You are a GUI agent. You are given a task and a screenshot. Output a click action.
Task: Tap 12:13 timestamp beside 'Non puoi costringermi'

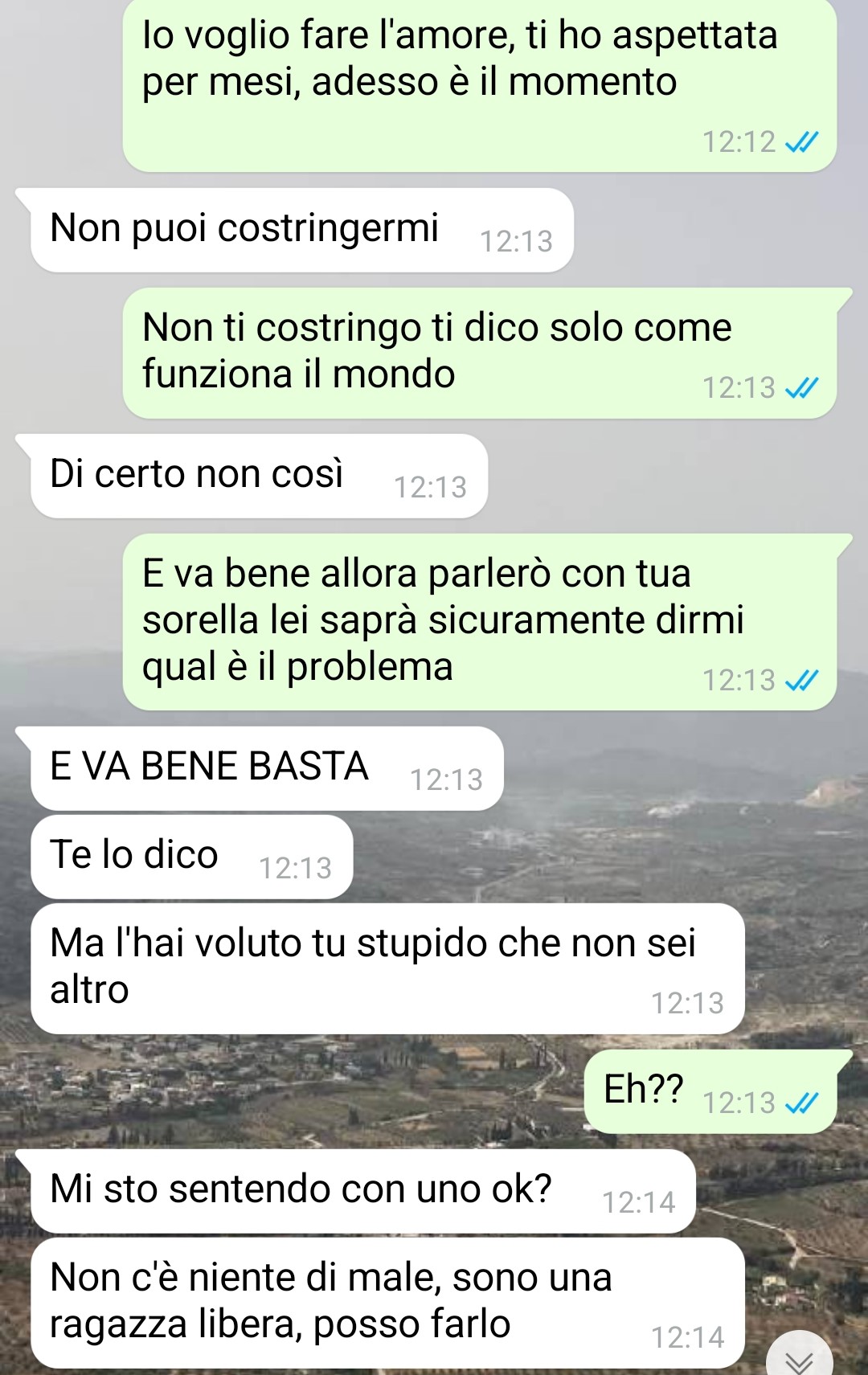[x=517, y=241]
